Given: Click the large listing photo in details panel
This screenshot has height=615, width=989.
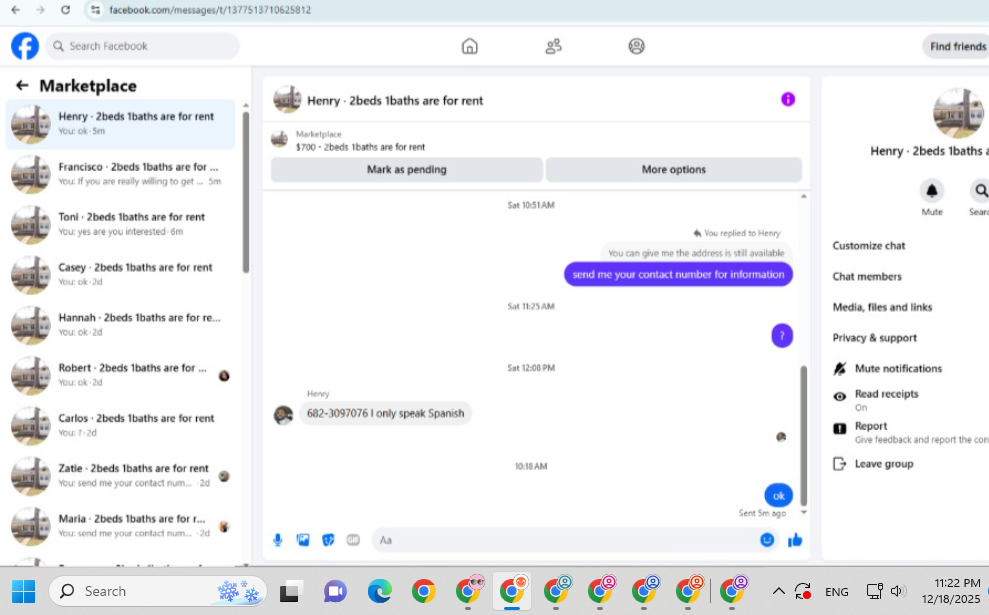Looking at the screenshot, I should click(x=958, y=114).
